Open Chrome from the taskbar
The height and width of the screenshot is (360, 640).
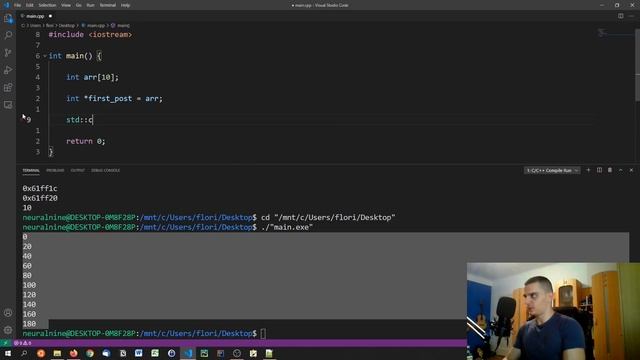[x=90, y=353]
